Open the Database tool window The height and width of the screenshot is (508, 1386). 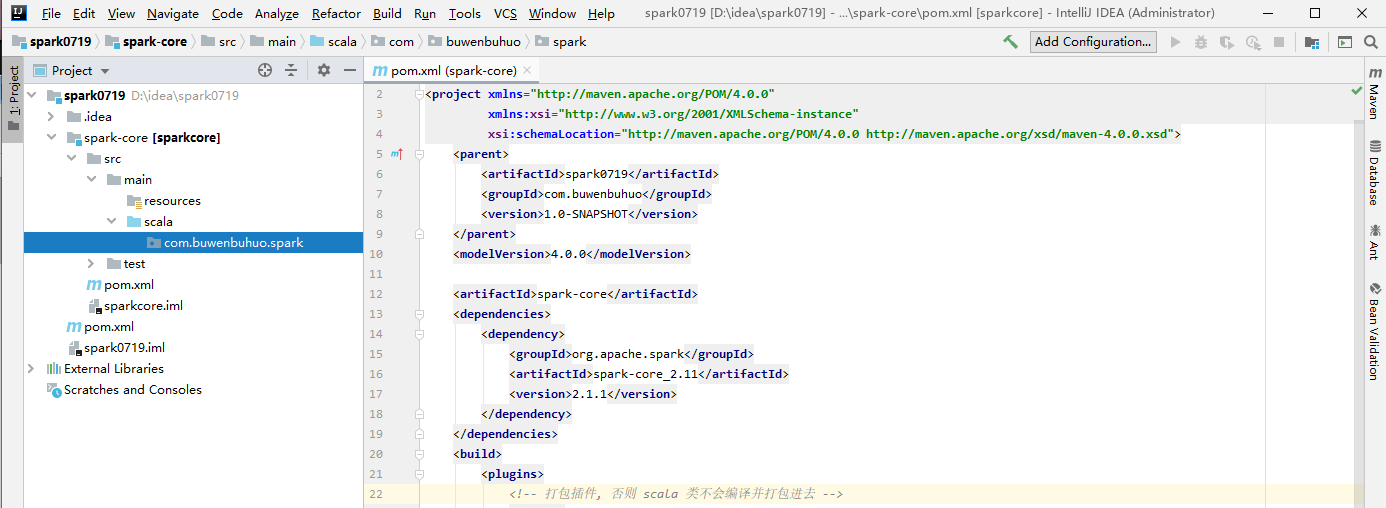pyautogui.click(x=1374, y=174)
